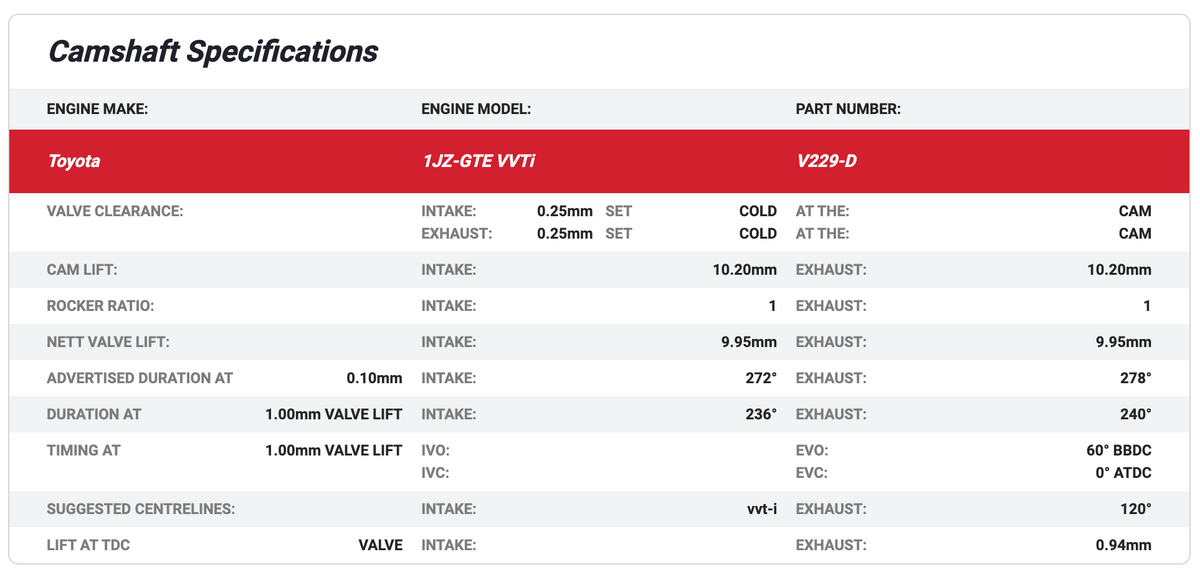Select the 236° intake duration value
This screenshot has height=572, width=1200.
point(760,414)
